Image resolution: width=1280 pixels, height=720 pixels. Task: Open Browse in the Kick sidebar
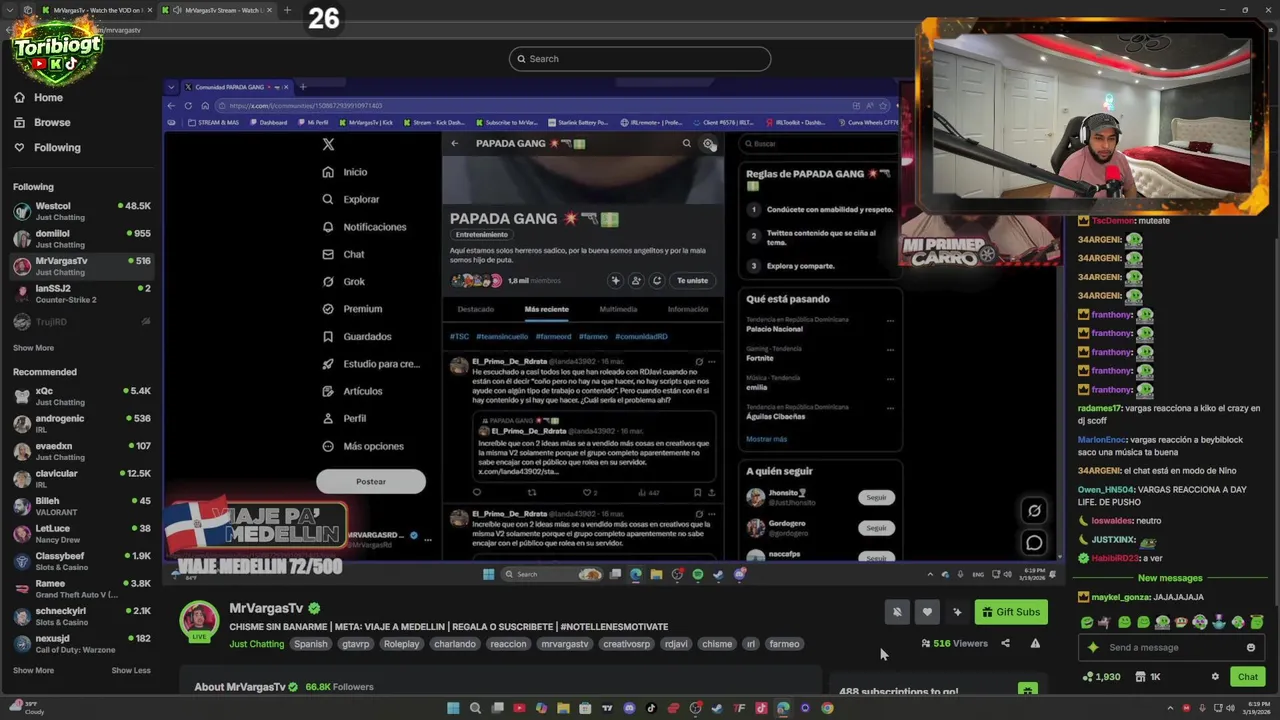[42, 122]
